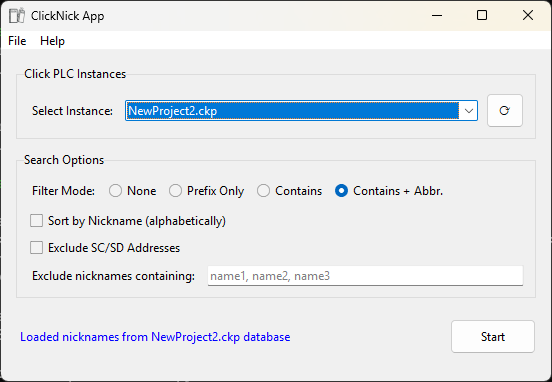Expand the Select Instance dropdown arrow

point(469,111)
